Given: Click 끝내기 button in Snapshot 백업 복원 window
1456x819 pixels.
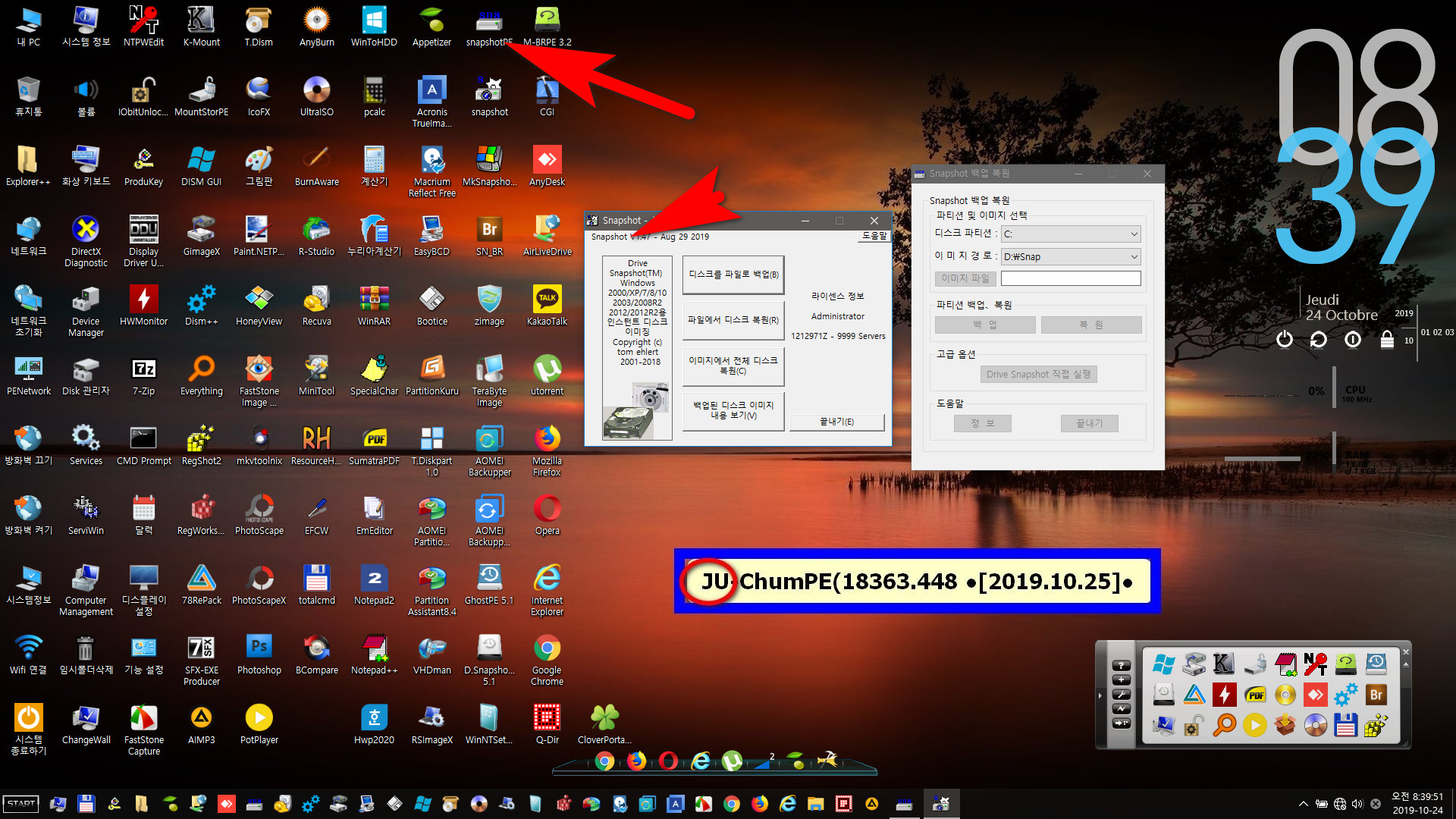Looking at the screenshot, I should 1089,423.
